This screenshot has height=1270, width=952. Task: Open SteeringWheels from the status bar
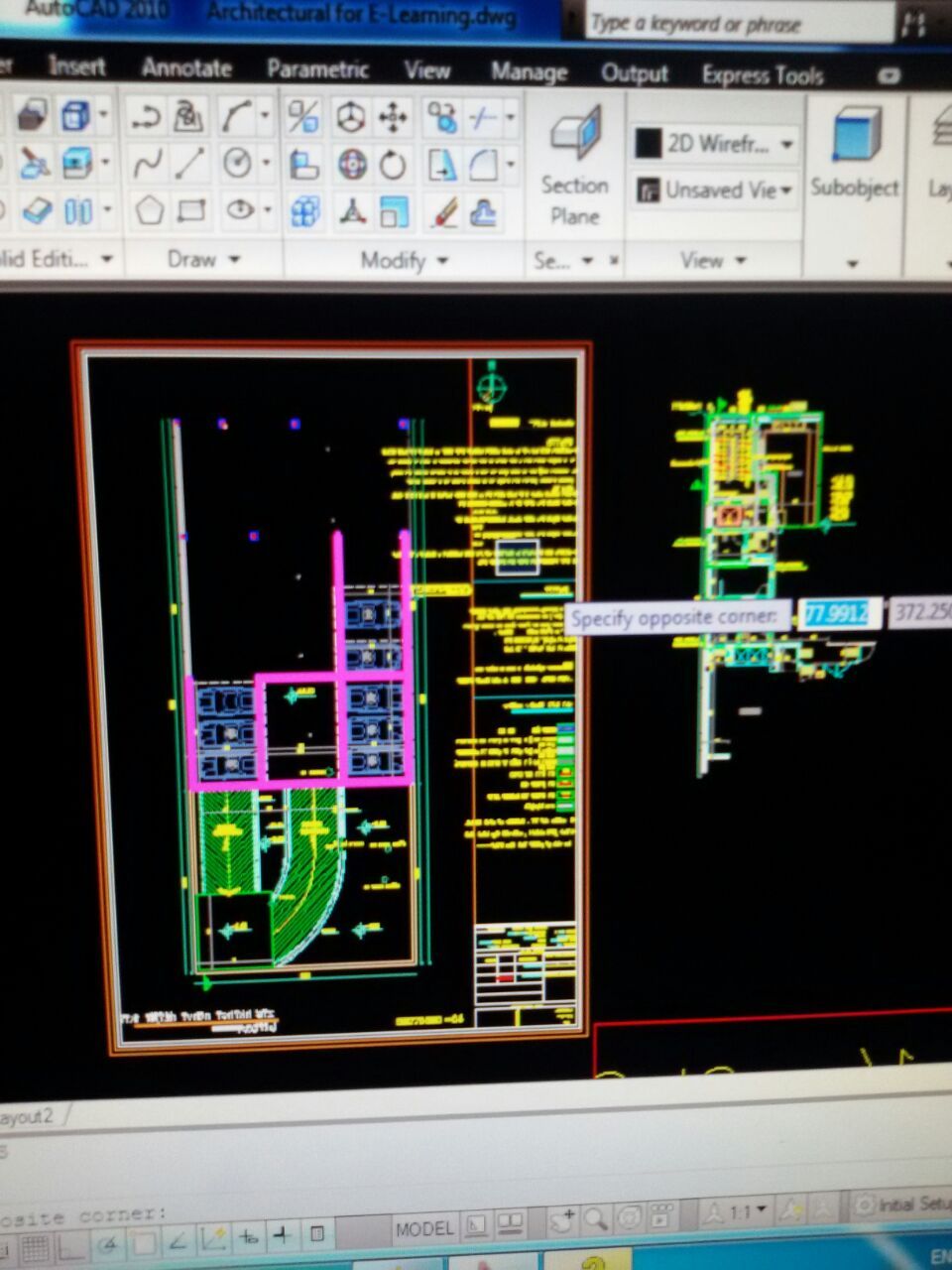click(x=629, y=1217)
